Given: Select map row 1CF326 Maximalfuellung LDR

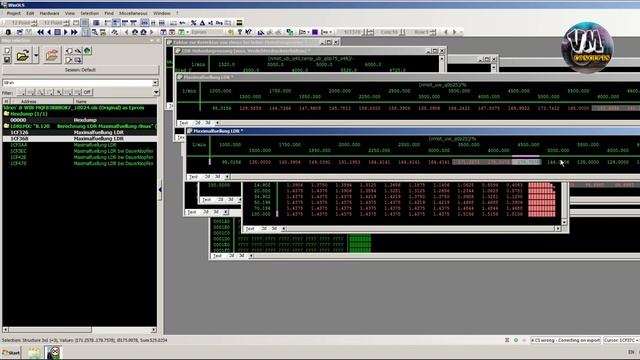Looking at the screenshot, I should click(x=80, y=132).
